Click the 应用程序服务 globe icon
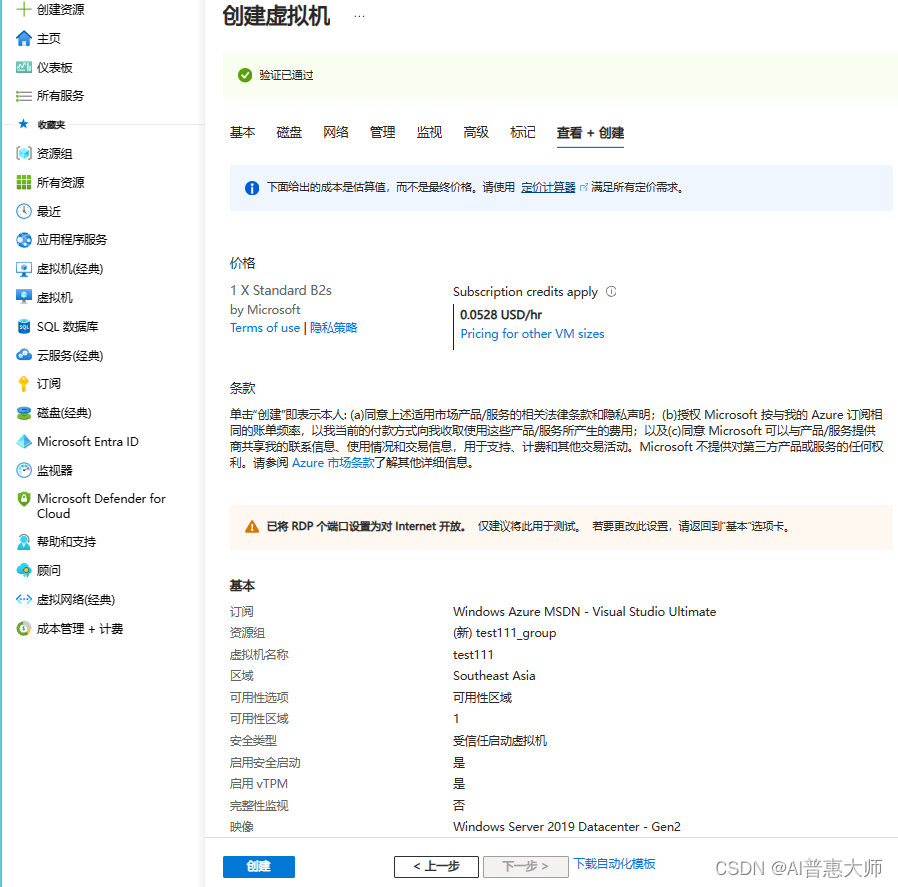The image size is (898, 887). (23, 240)
